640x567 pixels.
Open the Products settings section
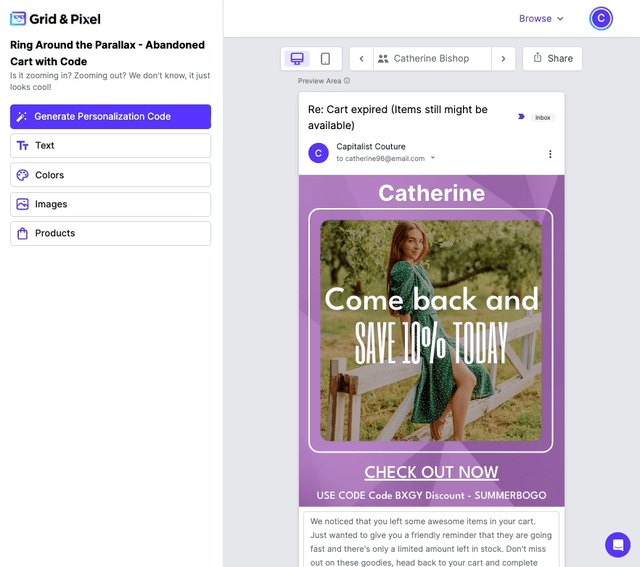[x=111, y=233]
